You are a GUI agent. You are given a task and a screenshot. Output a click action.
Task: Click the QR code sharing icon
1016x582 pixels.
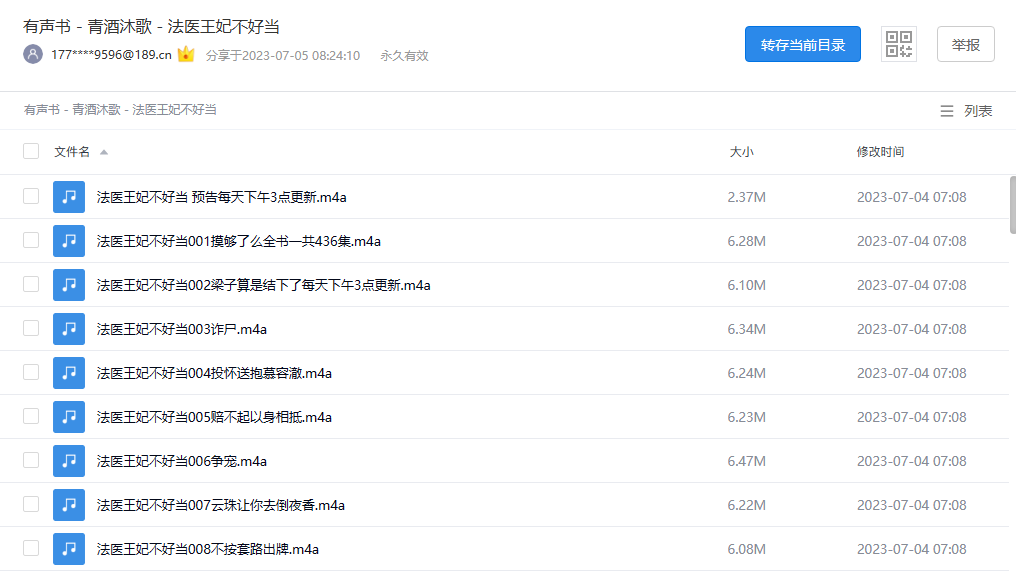[x=897, y=44]
